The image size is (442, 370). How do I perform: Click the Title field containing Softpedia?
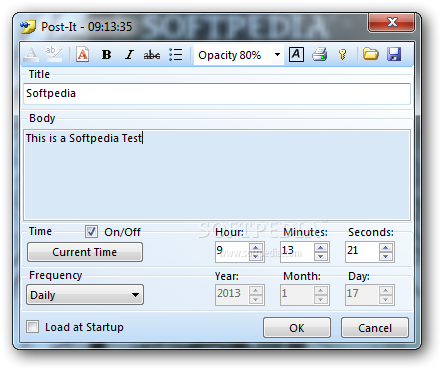217,94
